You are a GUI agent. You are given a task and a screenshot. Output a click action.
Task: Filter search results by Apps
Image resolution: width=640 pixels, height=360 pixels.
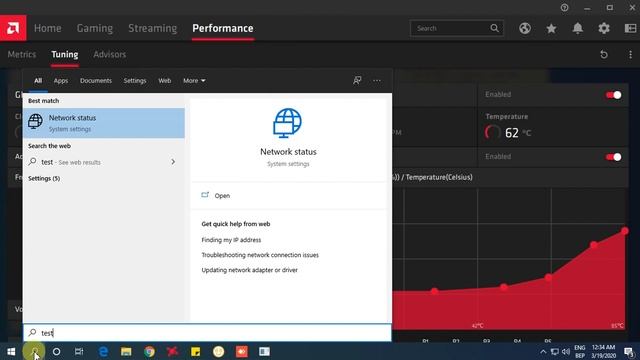[61, 80]
